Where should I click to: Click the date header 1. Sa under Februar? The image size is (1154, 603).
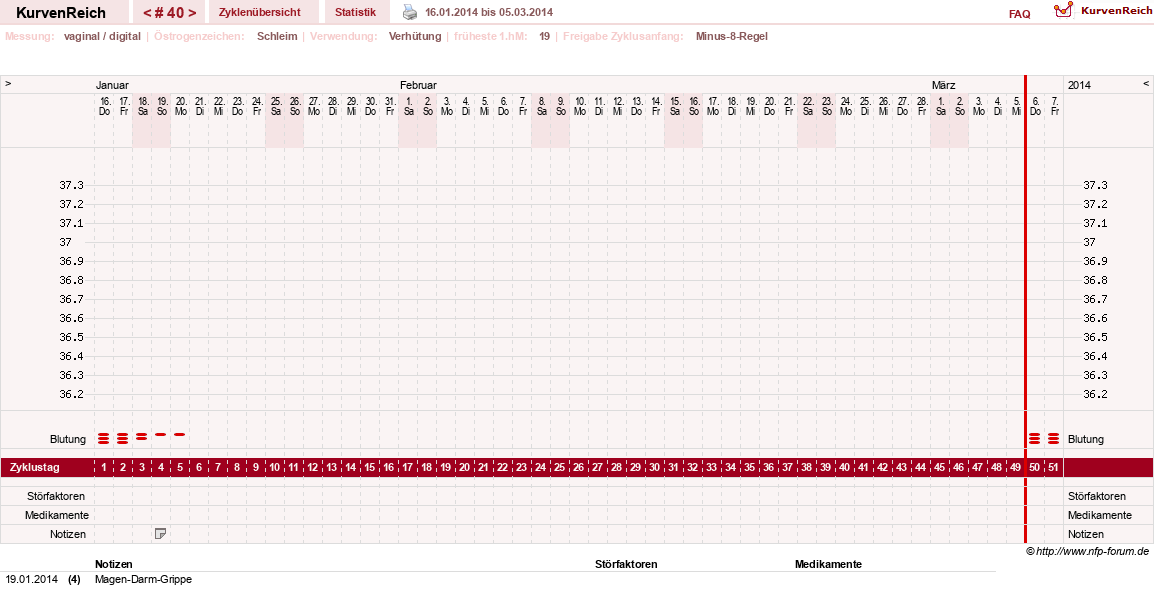pyautogui.click(x=408, y=106)
